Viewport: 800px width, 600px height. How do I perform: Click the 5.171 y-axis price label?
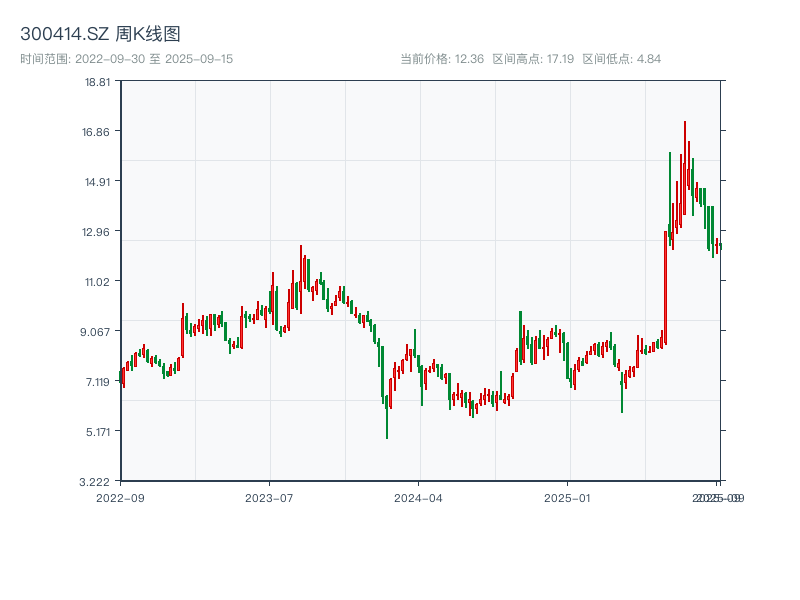(97, 432)
